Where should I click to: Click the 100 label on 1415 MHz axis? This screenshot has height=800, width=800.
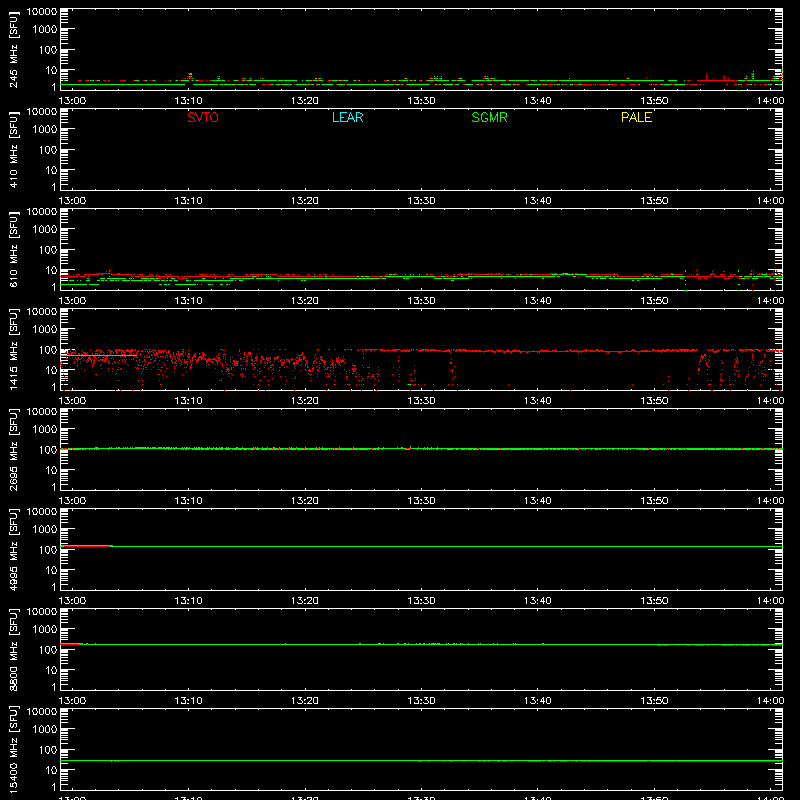48,350
